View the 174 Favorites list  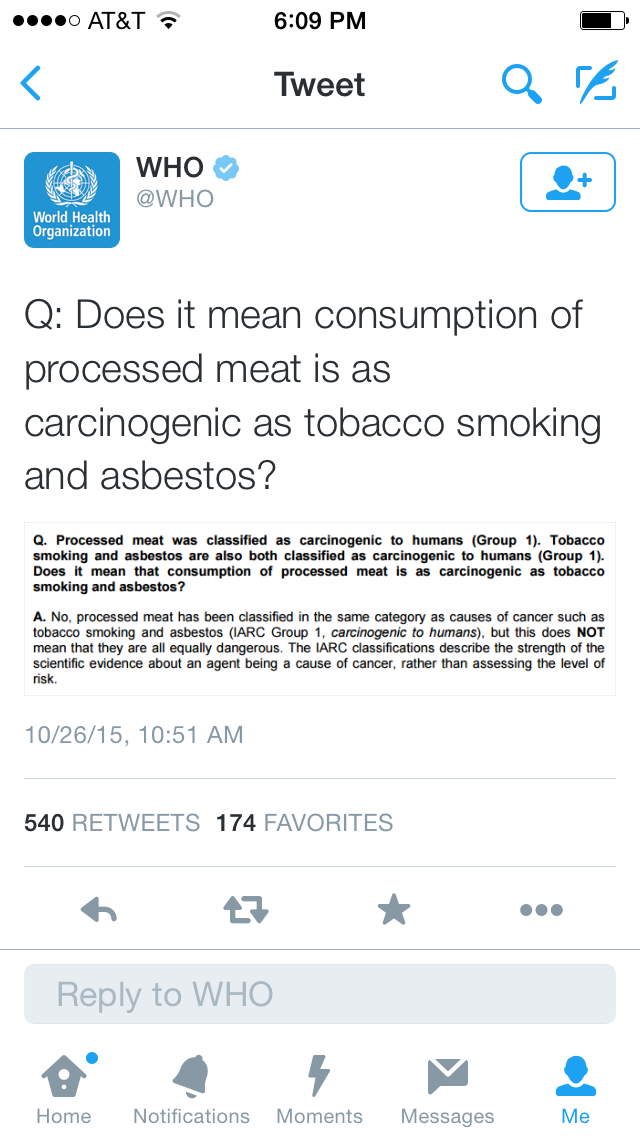pos(304,823)
